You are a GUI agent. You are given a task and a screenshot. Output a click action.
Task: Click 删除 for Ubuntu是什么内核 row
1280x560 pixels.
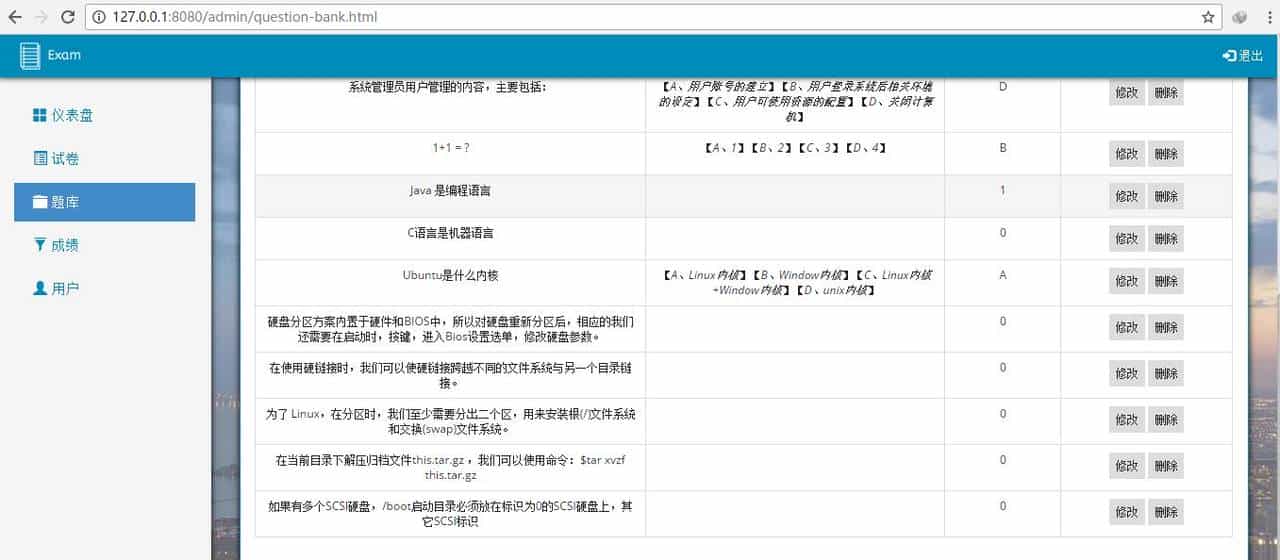(1165, 281)
